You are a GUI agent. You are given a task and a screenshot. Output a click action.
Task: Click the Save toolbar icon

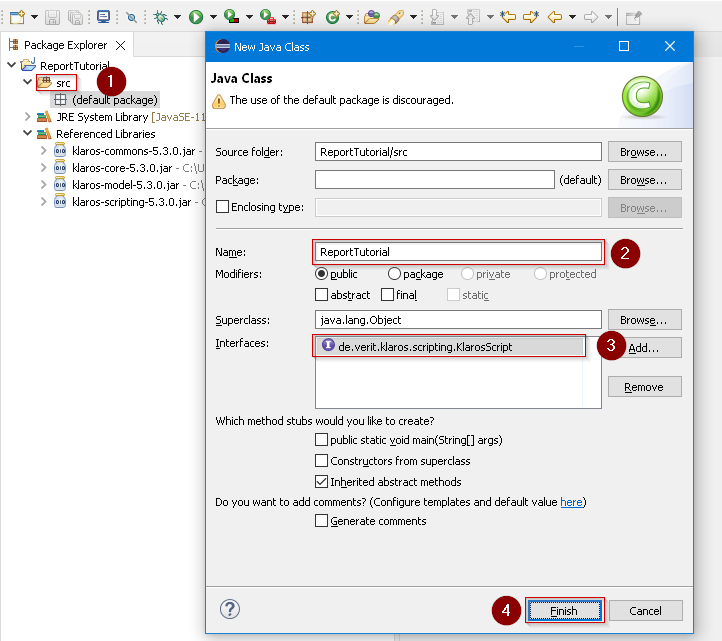pos(52,17)
